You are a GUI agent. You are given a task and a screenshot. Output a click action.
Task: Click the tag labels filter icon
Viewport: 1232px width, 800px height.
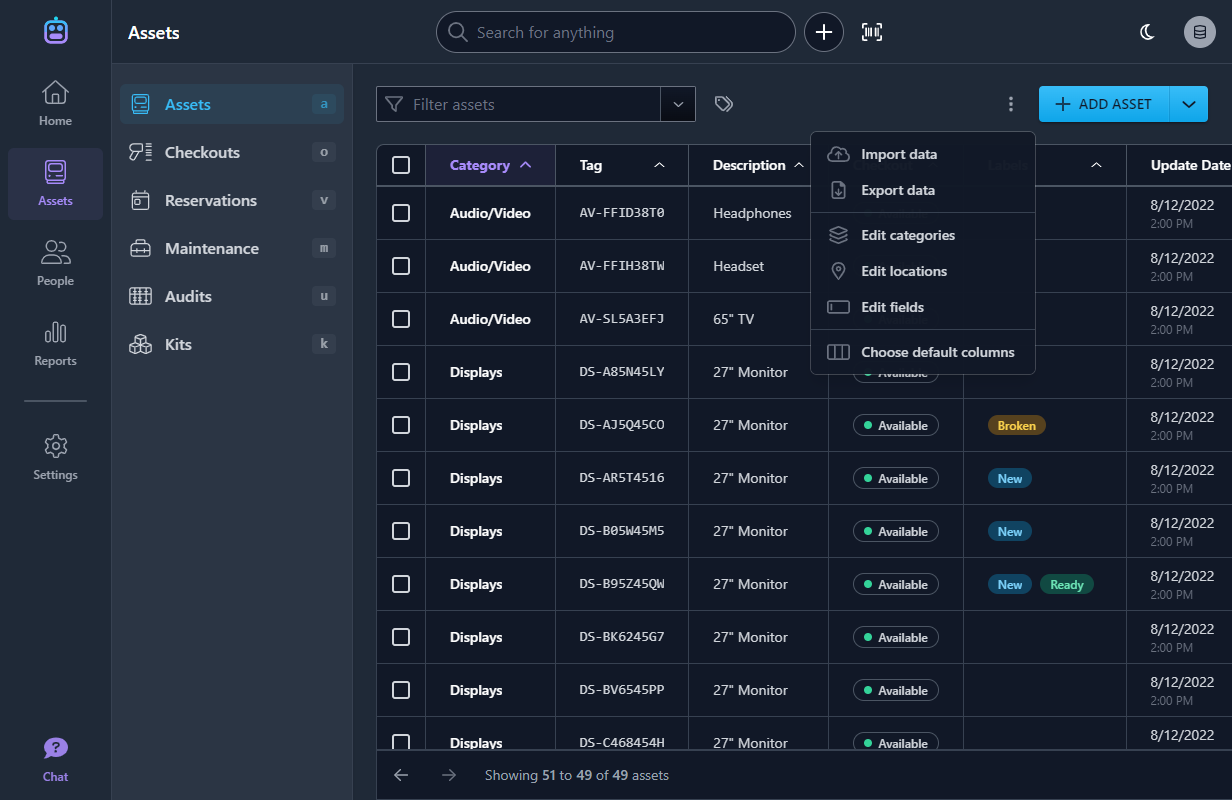pos(724,104)
